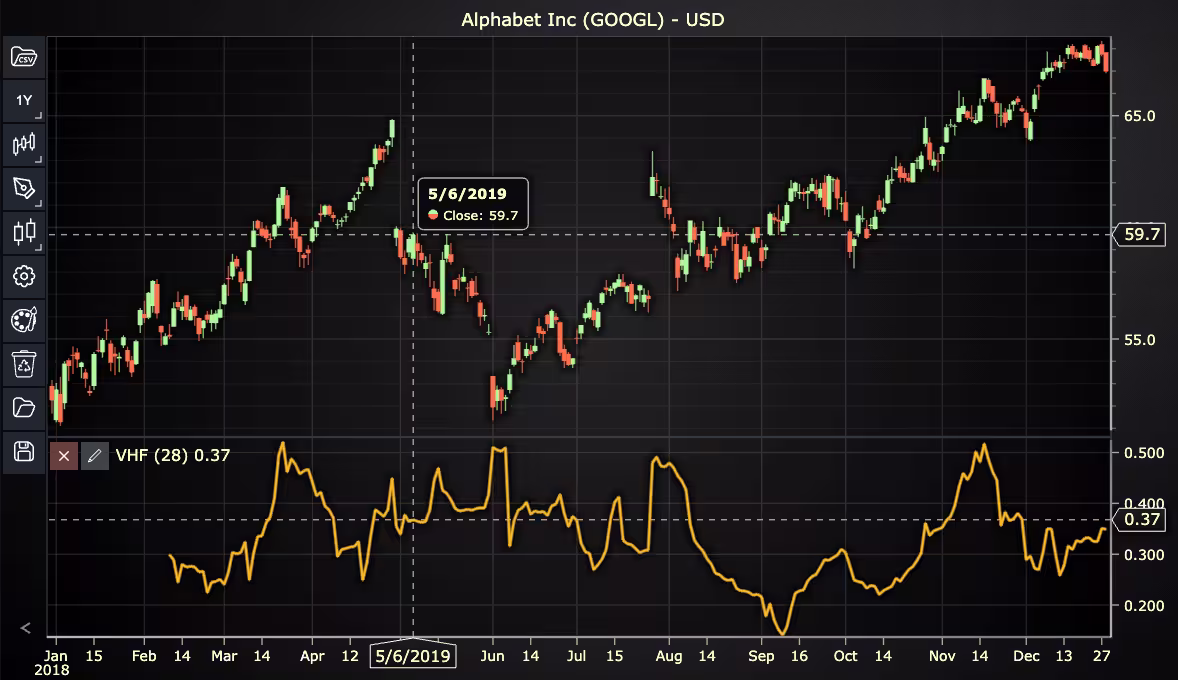The height and width of the screenshot is (680, 1178).
Task: Click the 0.37 VHF value marker
Action: pos(1141,519)
